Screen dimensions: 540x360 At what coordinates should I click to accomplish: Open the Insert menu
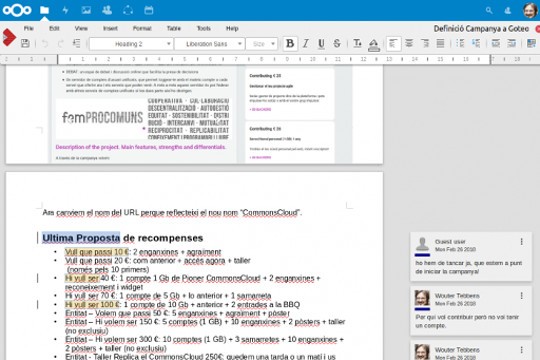click(x=110, y=28)
